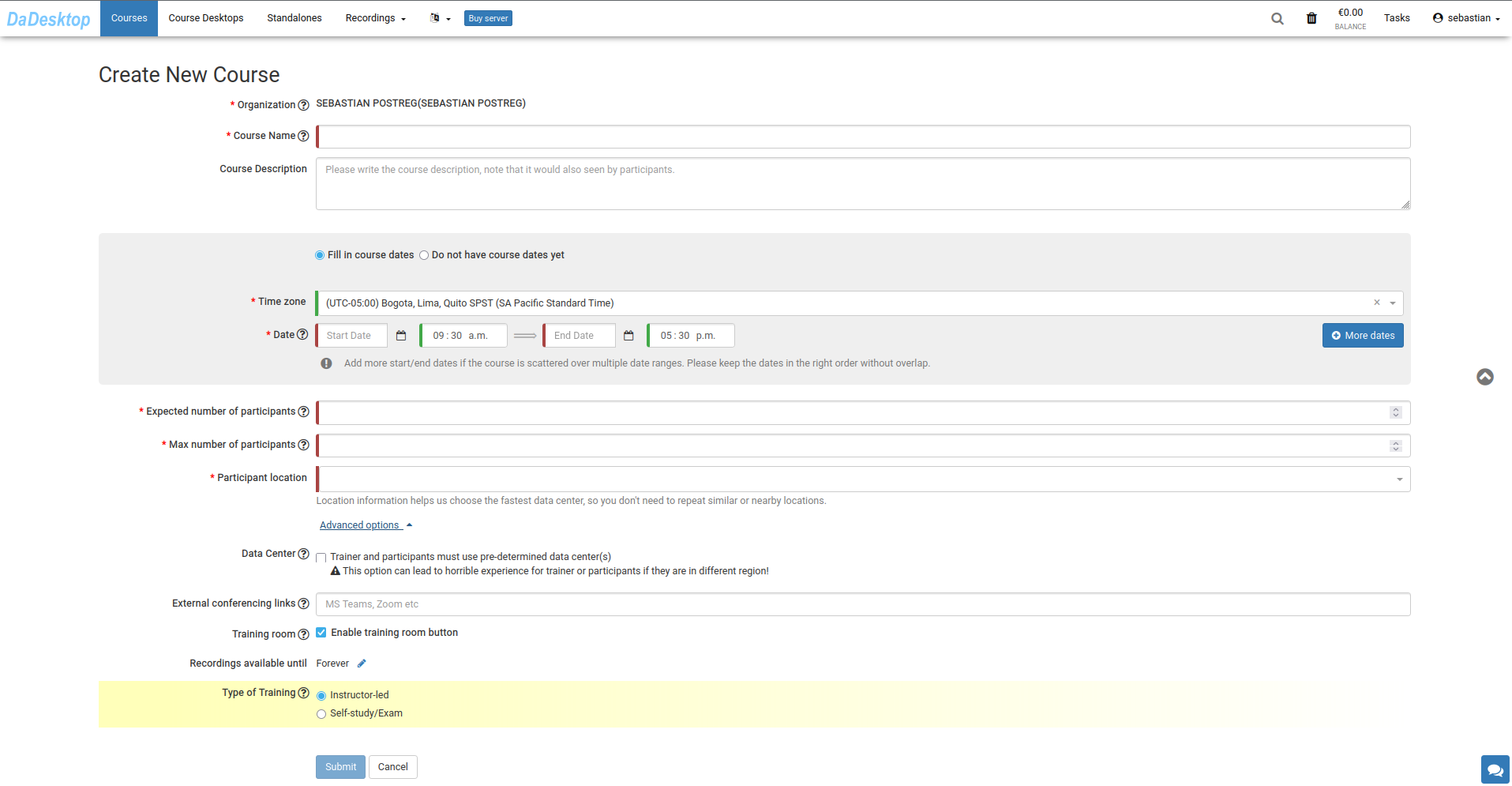The height and width of the screenshot is (786, 1512).
Task: Open the Start Date calendar picker
Action: [x=401, y=336]
